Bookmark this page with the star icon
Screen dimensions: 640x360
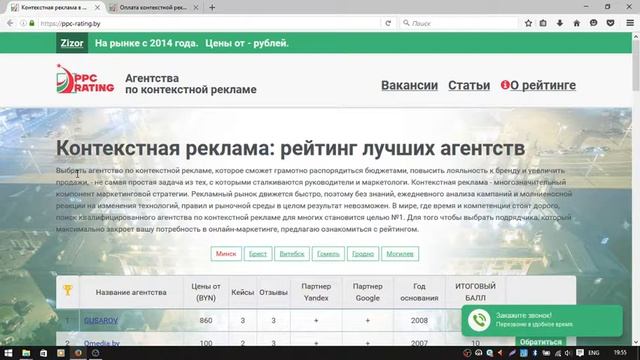point(528,23)
